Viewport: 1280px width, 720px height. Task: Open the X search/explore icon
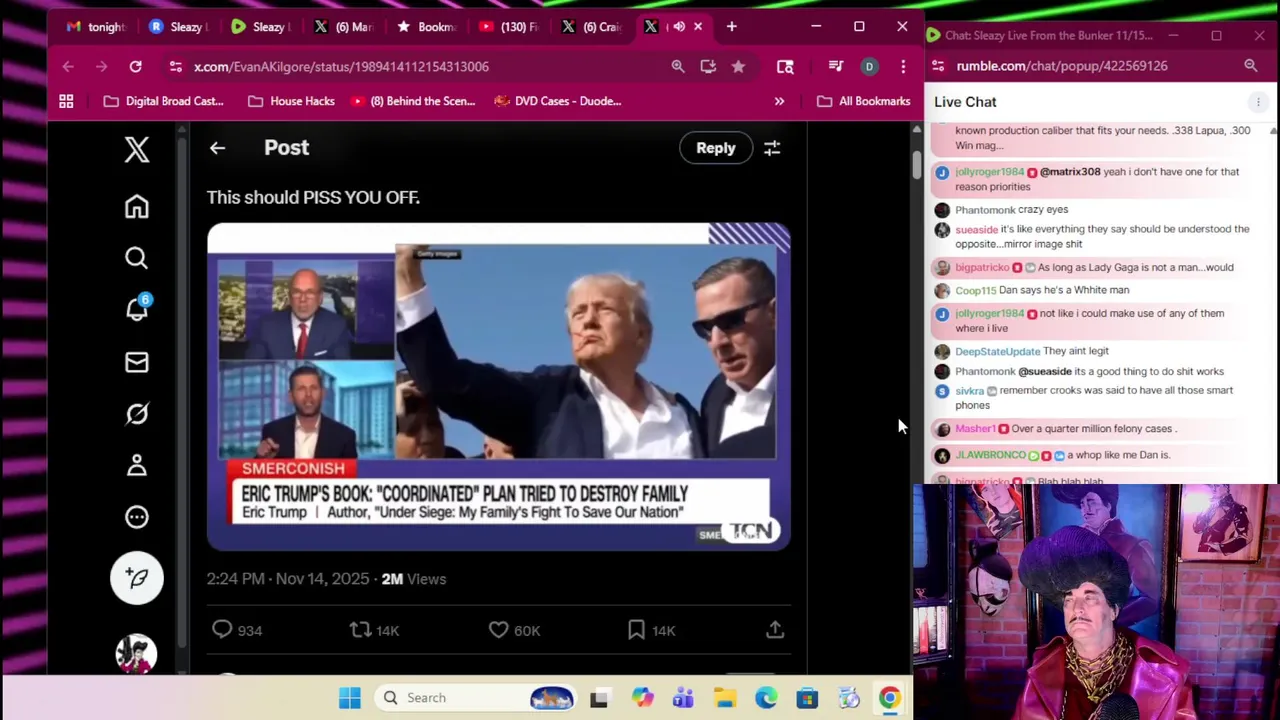tap(137, 258)
